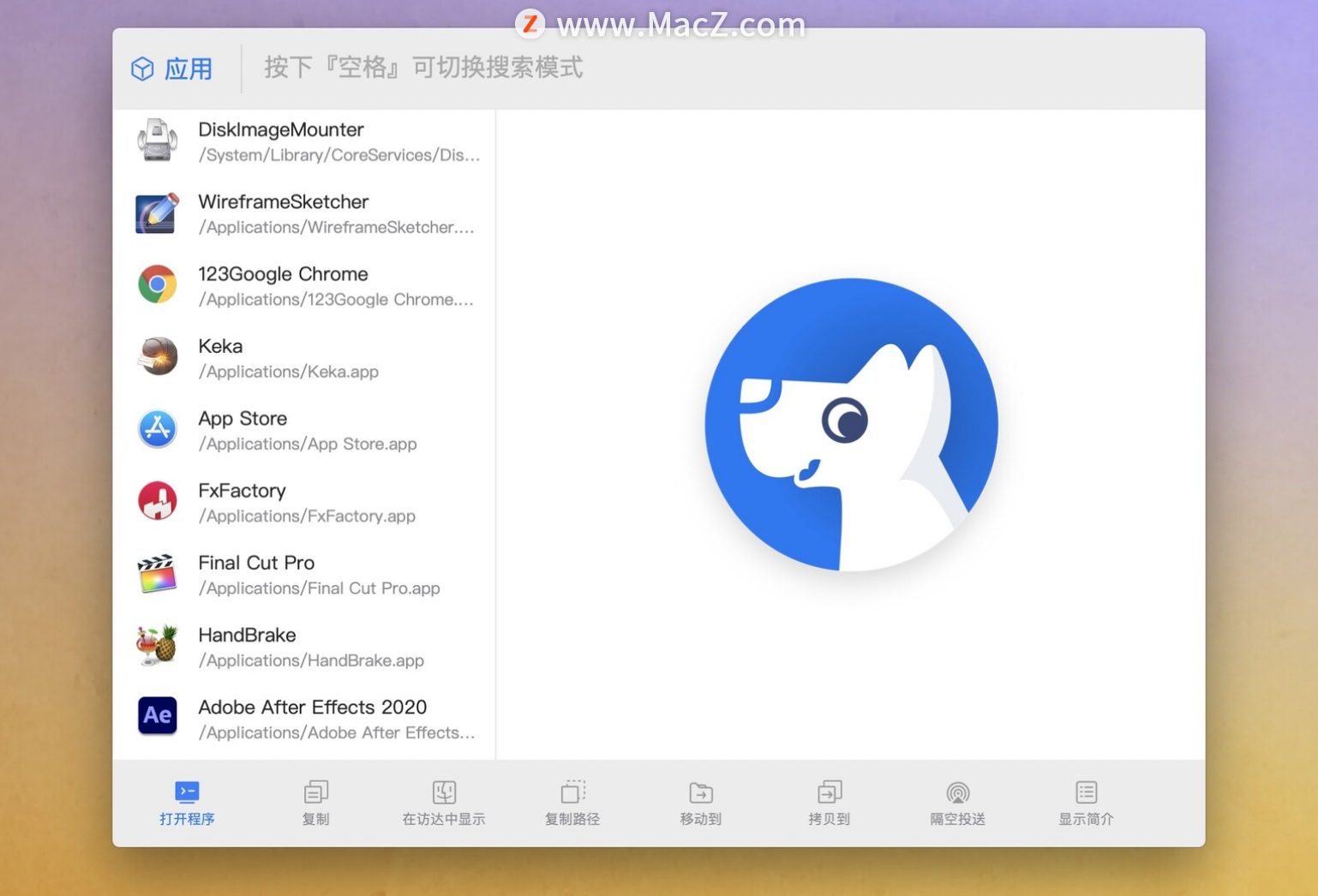The image size is (1318, 896).
Task: Click the WireframeSketcher app icon
Action: click(x=157, y=213)
